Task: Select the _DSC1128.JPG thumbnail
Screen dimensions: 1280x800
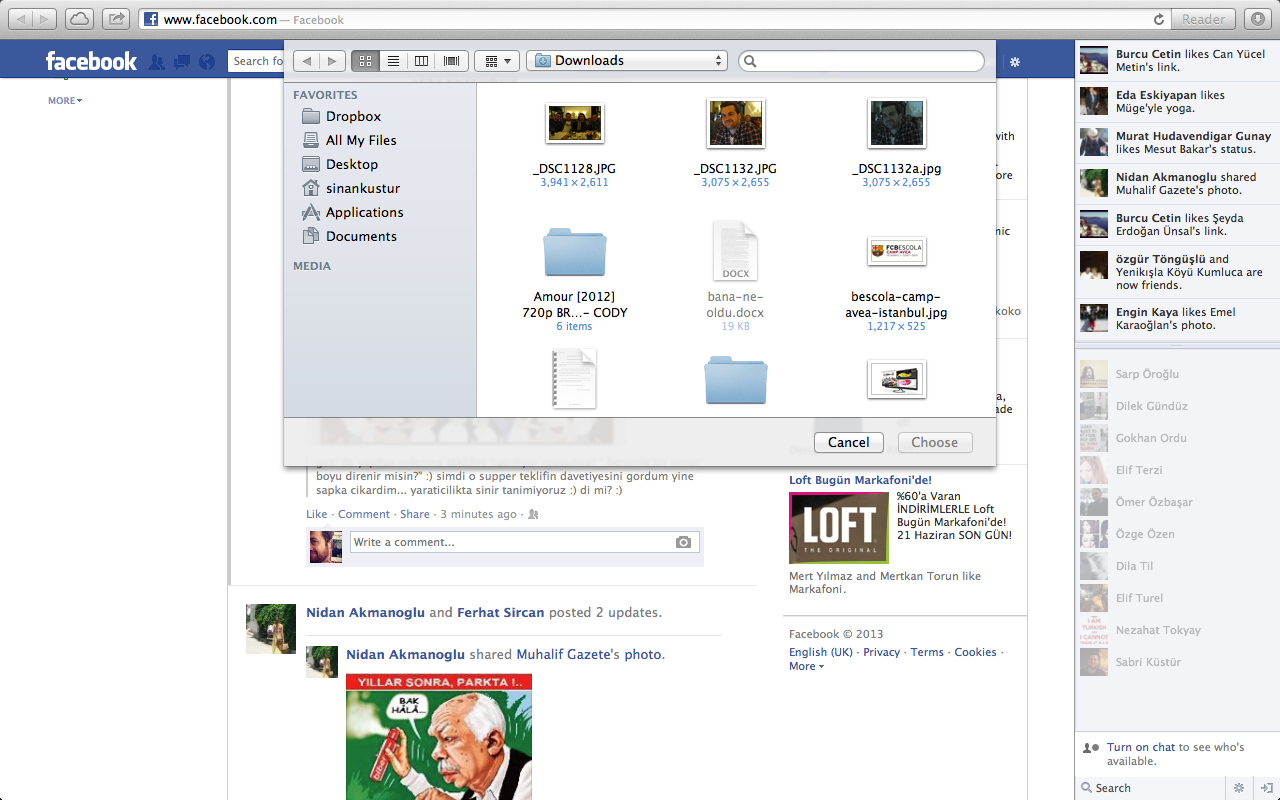Action: tap(574, 124)
